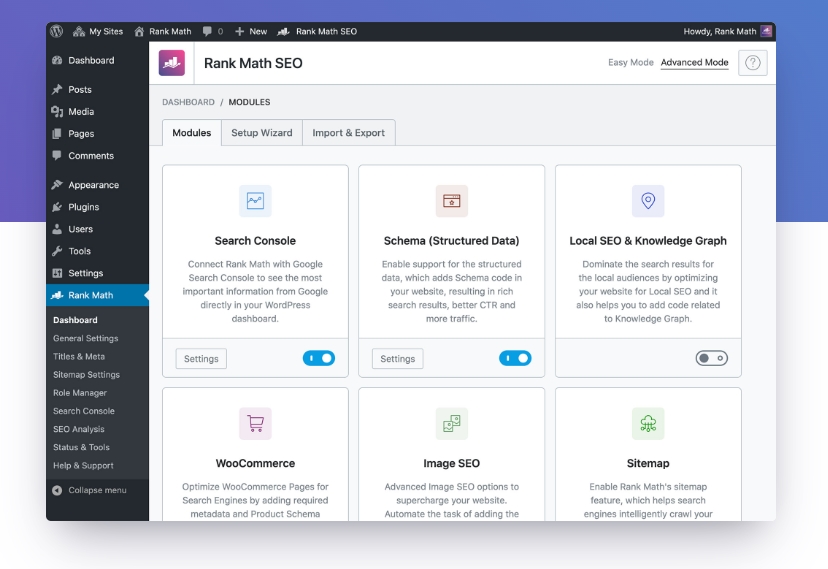Click the Comments icon in sidebar
This screenshot has height=569, width=828.
pos(57,155)
